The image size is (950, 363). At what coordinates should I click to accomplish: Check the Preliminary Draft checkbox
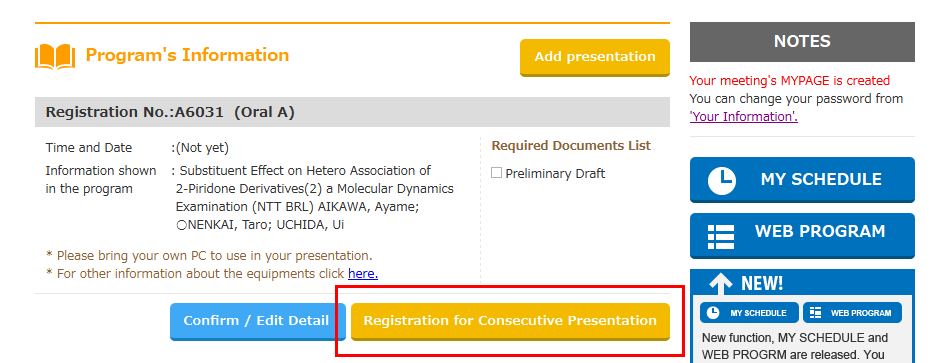click(x=496, y=173)
